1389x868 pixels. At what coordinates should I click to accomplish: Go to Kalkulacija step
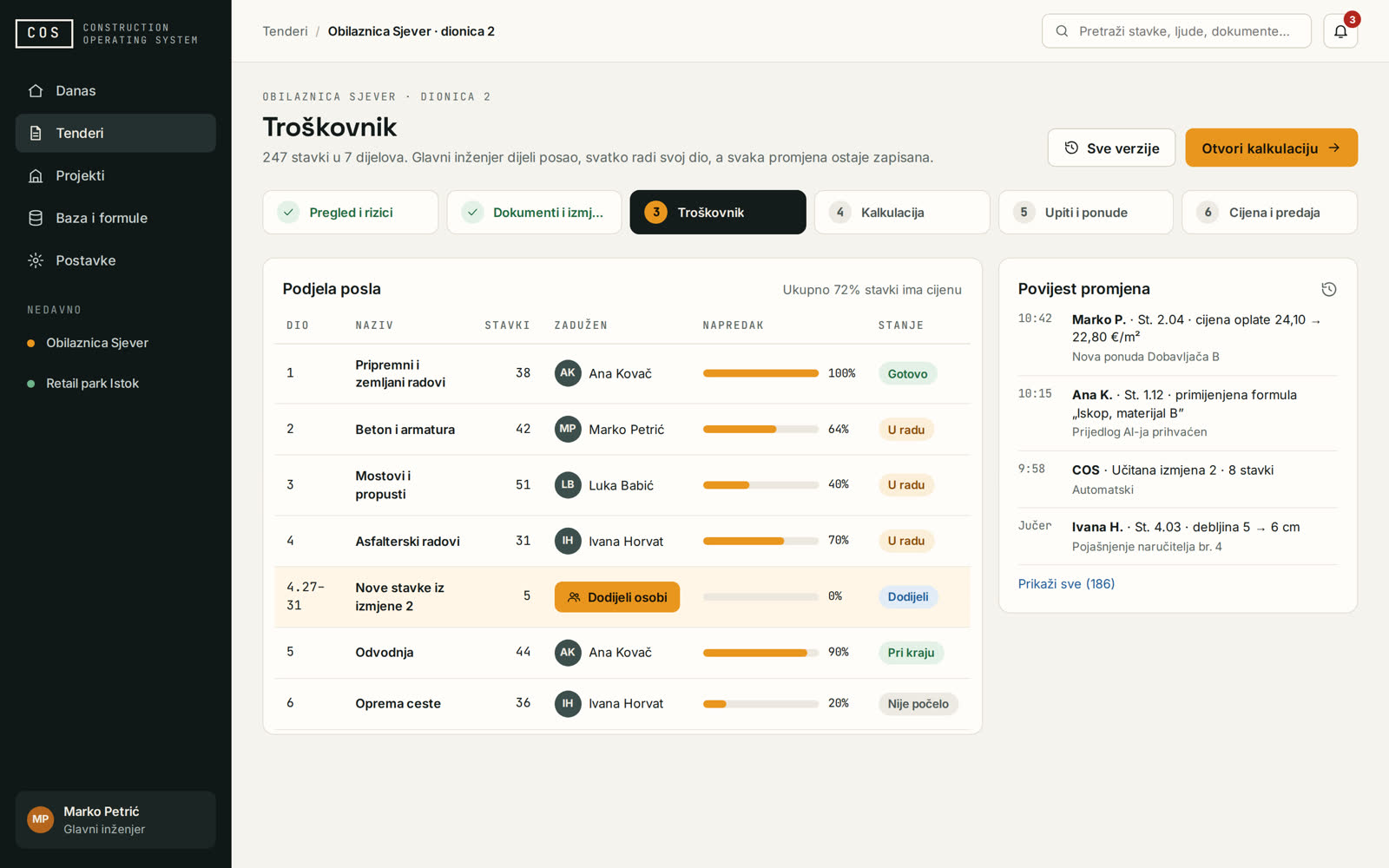click(902, 212)
